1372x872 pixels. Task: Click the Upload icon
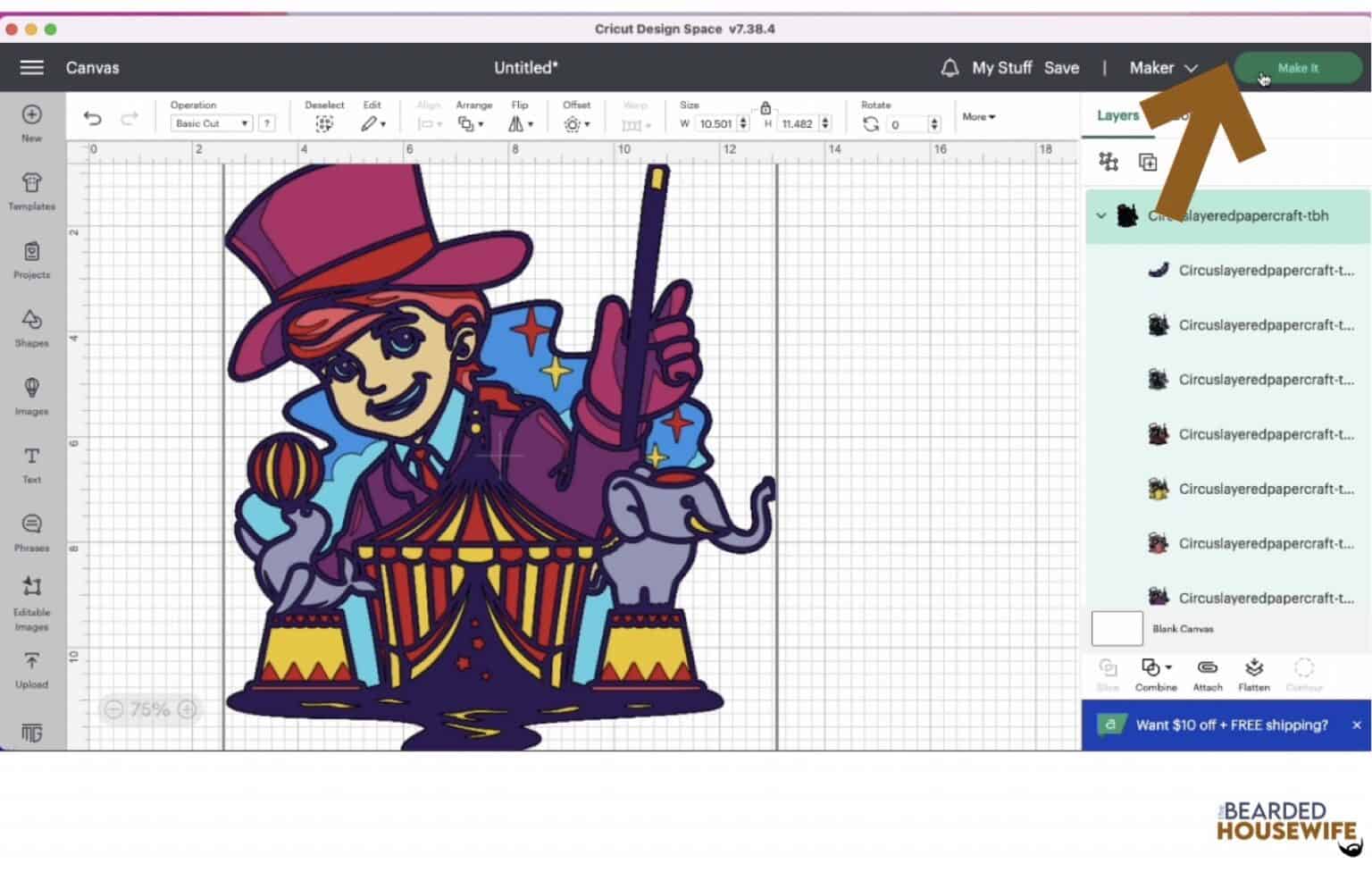point(31,669)
